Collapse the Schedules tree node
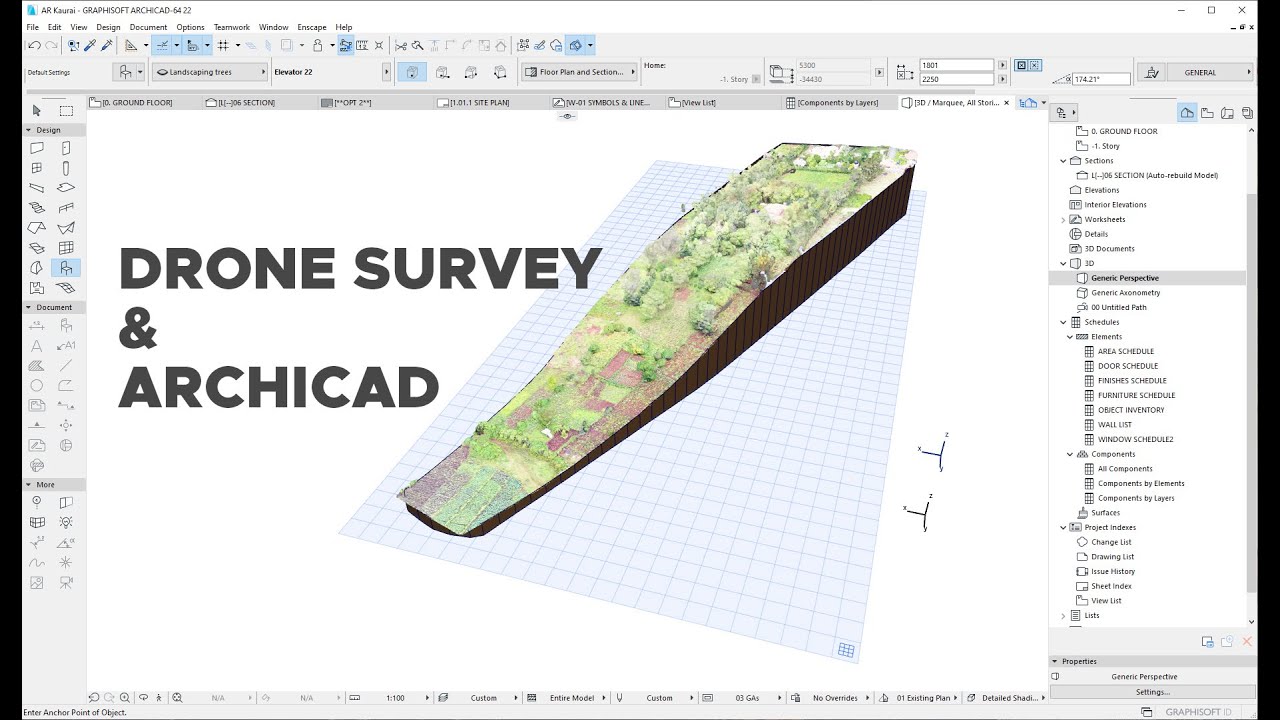 1063,322
